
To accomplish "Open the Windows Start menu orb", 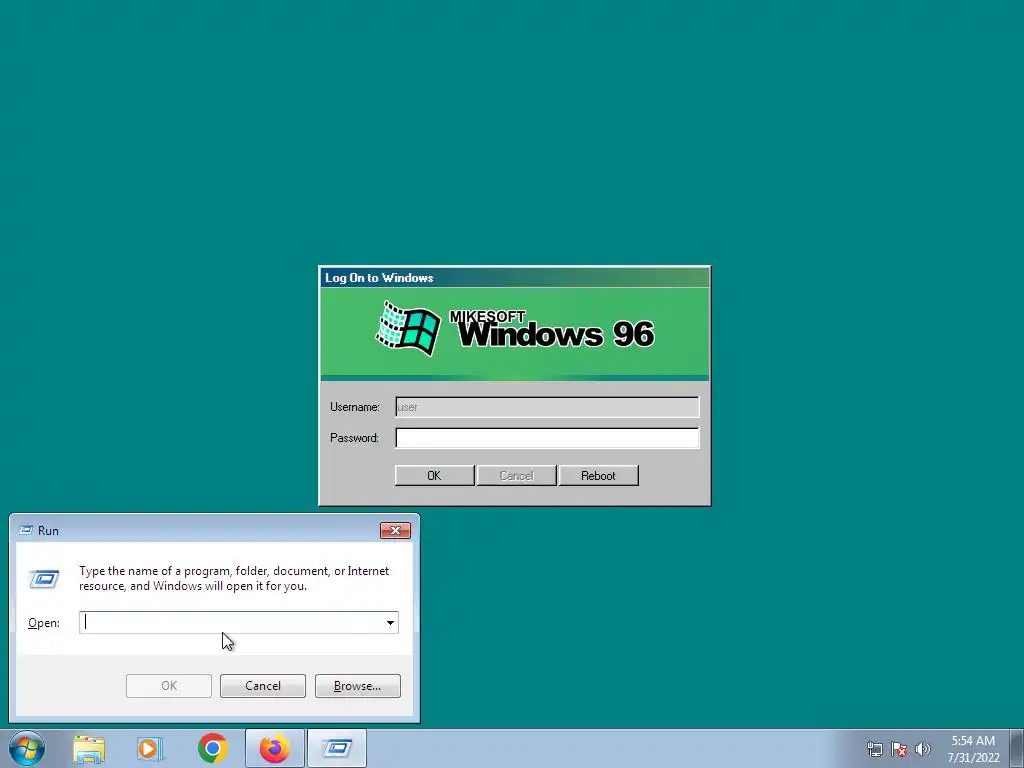I will pyautogui.click(x=27, y=748).
